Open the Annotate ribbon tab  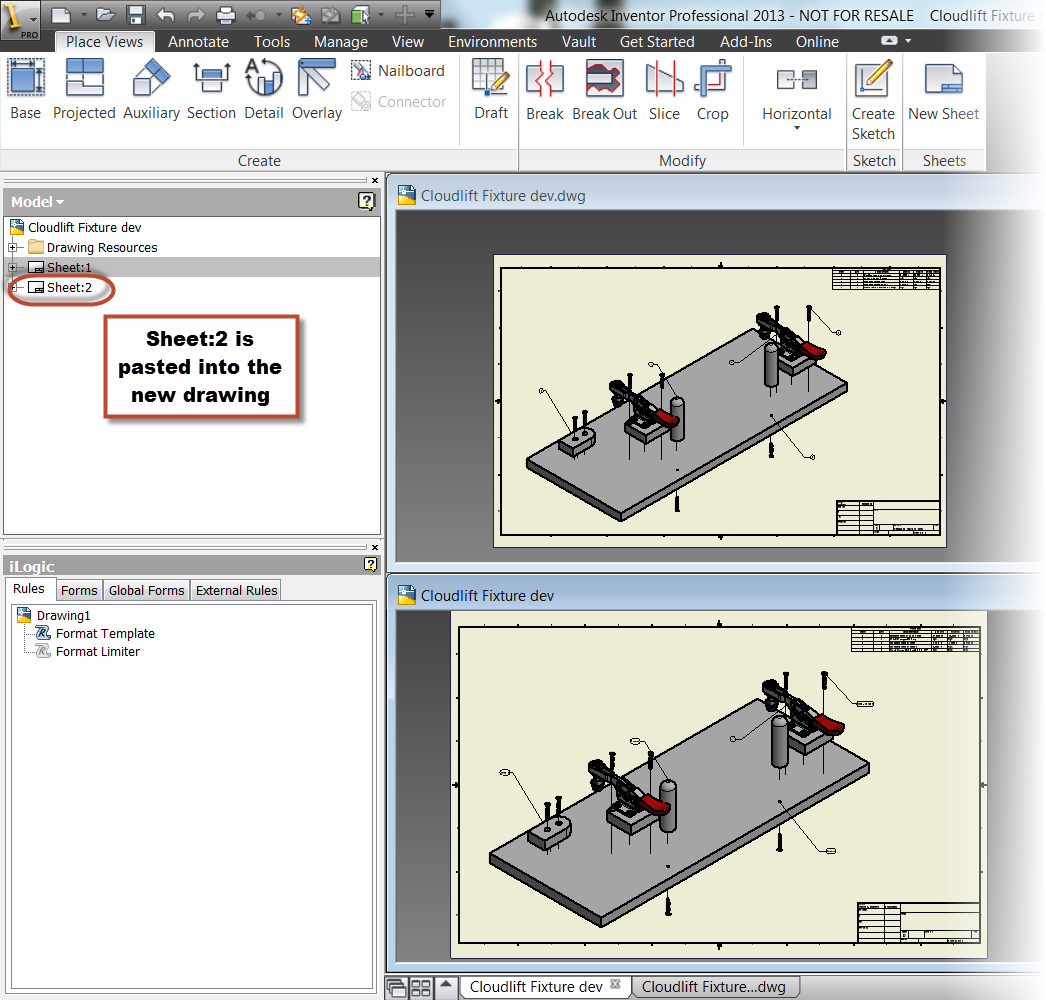[x=198, y=41]
